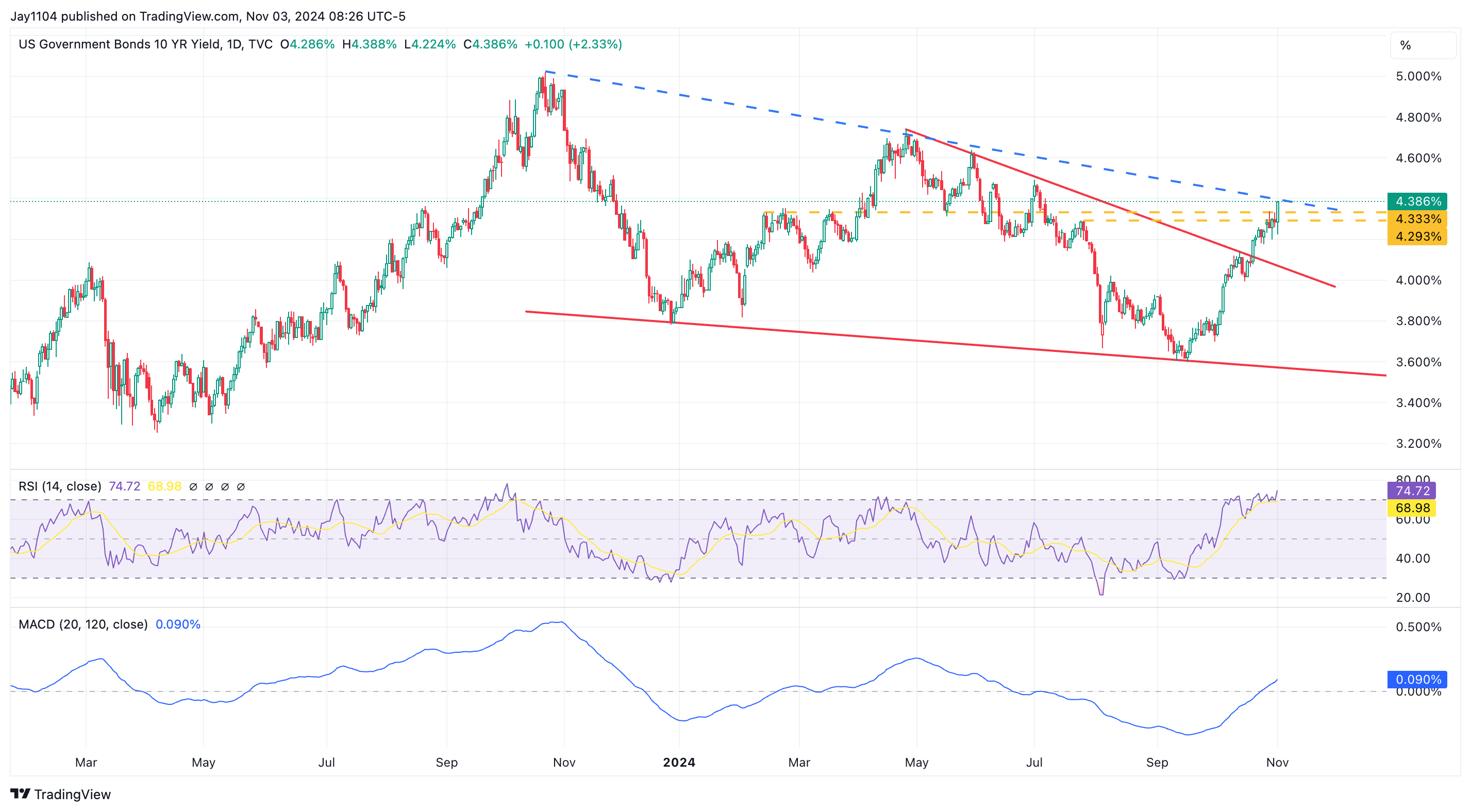Click the open value O4.286%
The width and height of the screenshot is (1471, 812).
click(x=307, y=44)
